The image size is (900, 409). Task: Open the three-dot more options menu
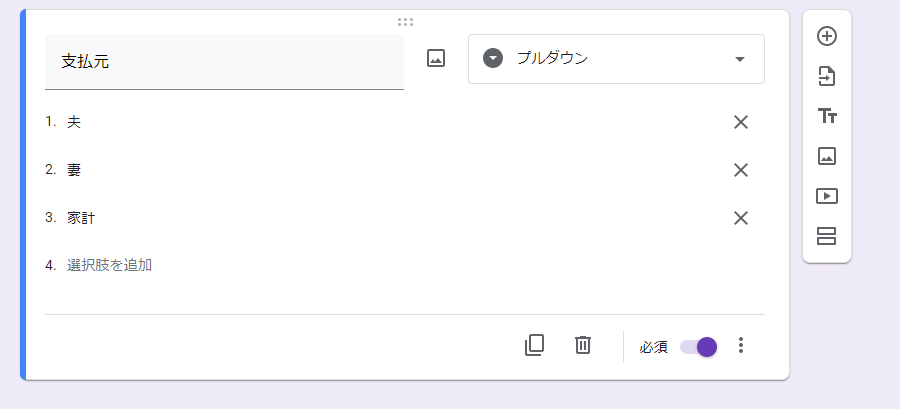coord(741,345)
